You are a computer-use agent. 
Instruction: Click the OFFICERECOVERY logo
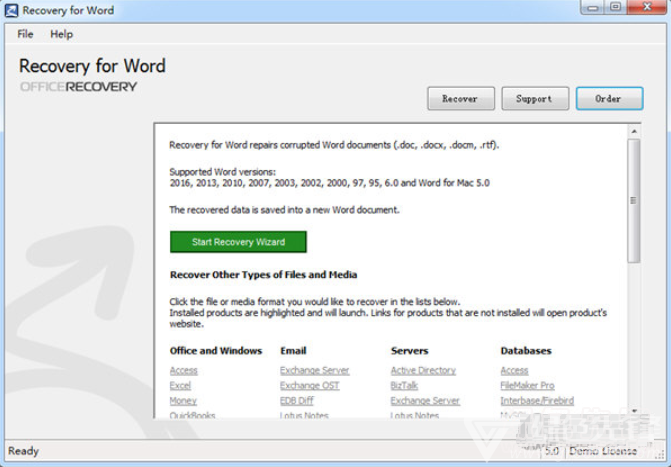point(78,87)
